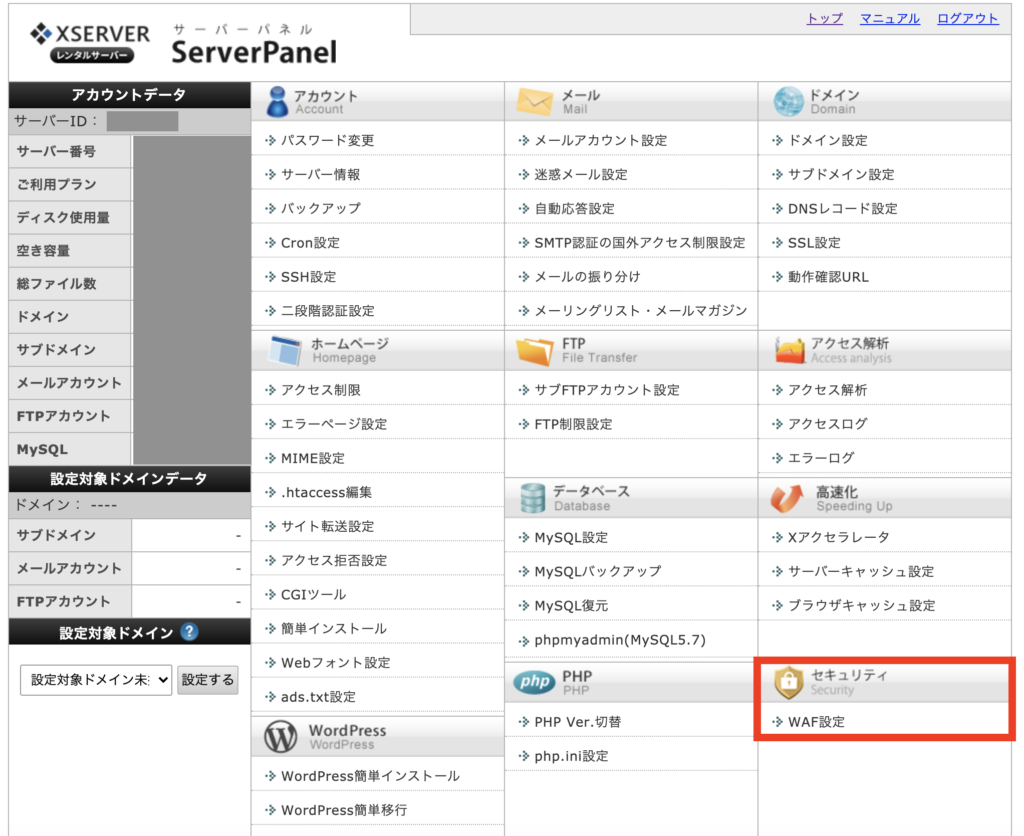Click the Database cylinder icon
Viewport: 1024px width, 836px height.
(x=532, y=498)
